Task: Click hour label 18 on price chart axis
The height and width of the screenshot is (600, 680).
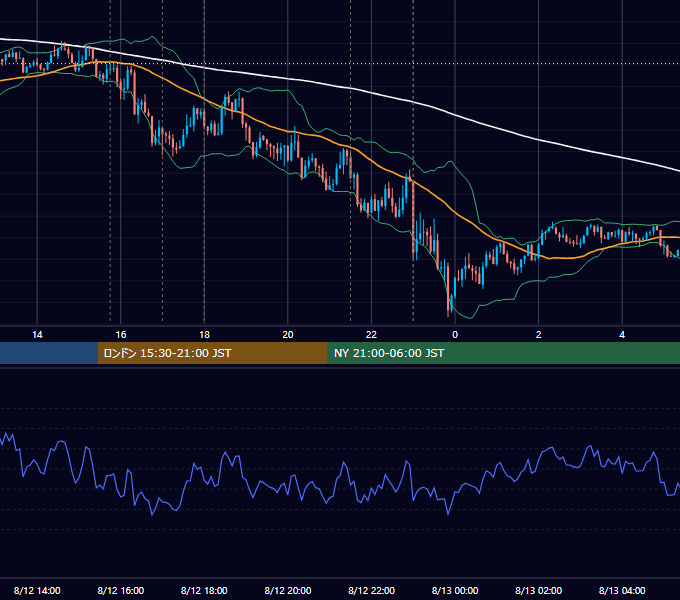Action: [x=204, y=335]
